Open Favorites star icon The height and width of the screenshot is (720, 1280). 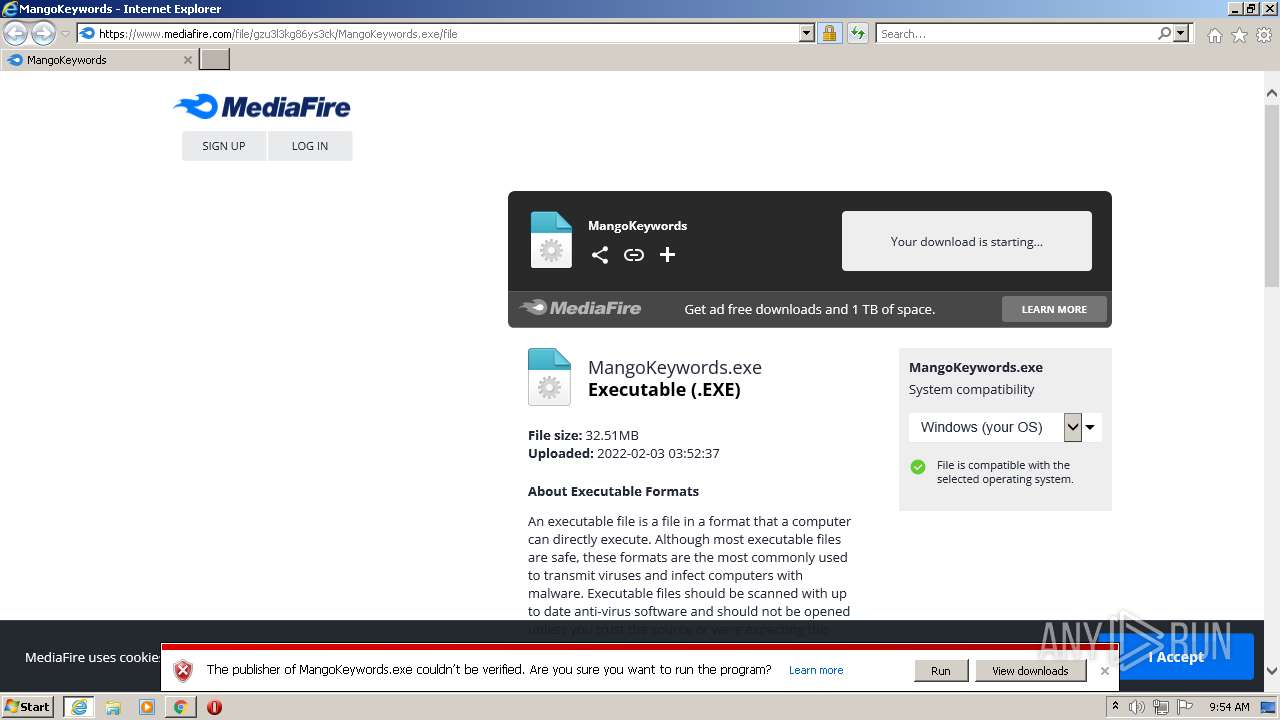1239,35
